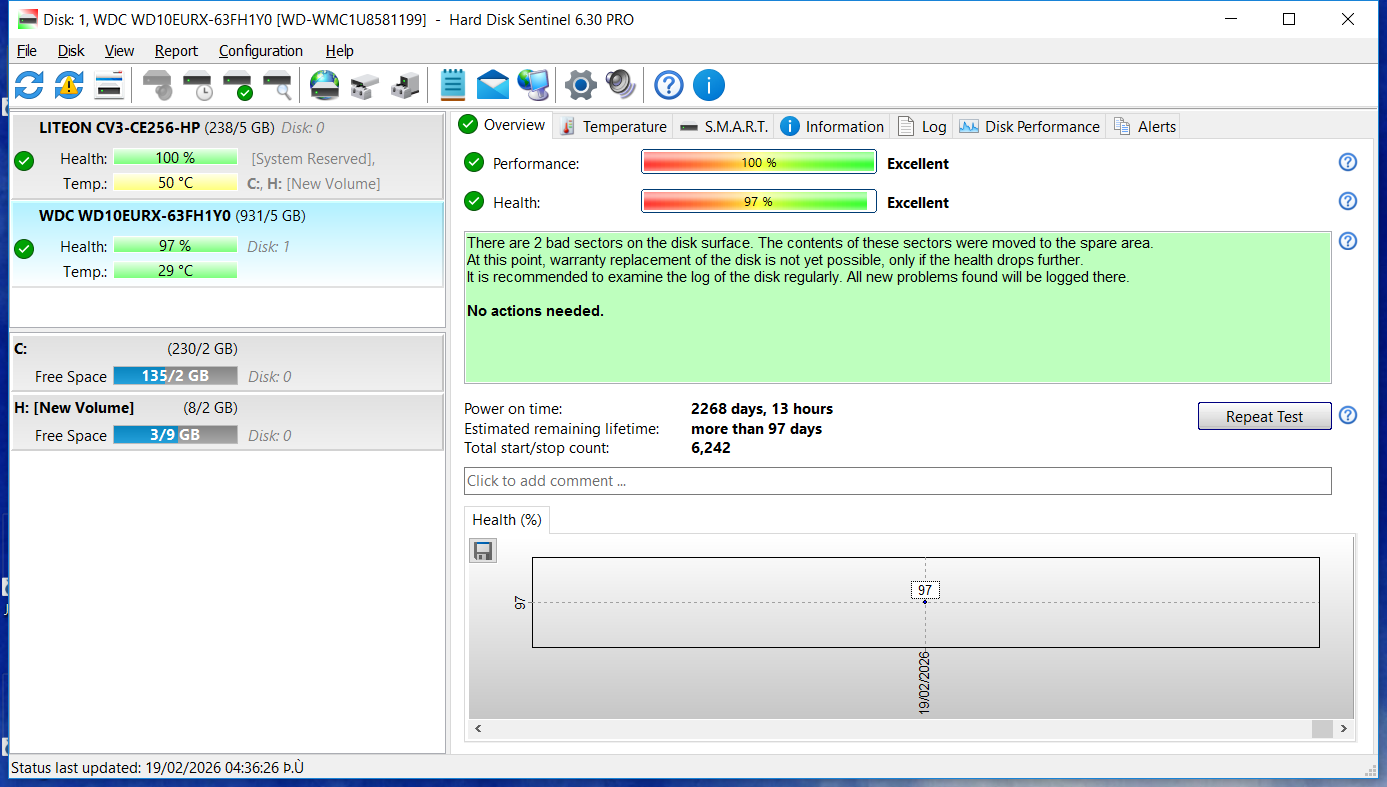
Task: Click help icon next to Performance row
Action: coord(1347,163)
